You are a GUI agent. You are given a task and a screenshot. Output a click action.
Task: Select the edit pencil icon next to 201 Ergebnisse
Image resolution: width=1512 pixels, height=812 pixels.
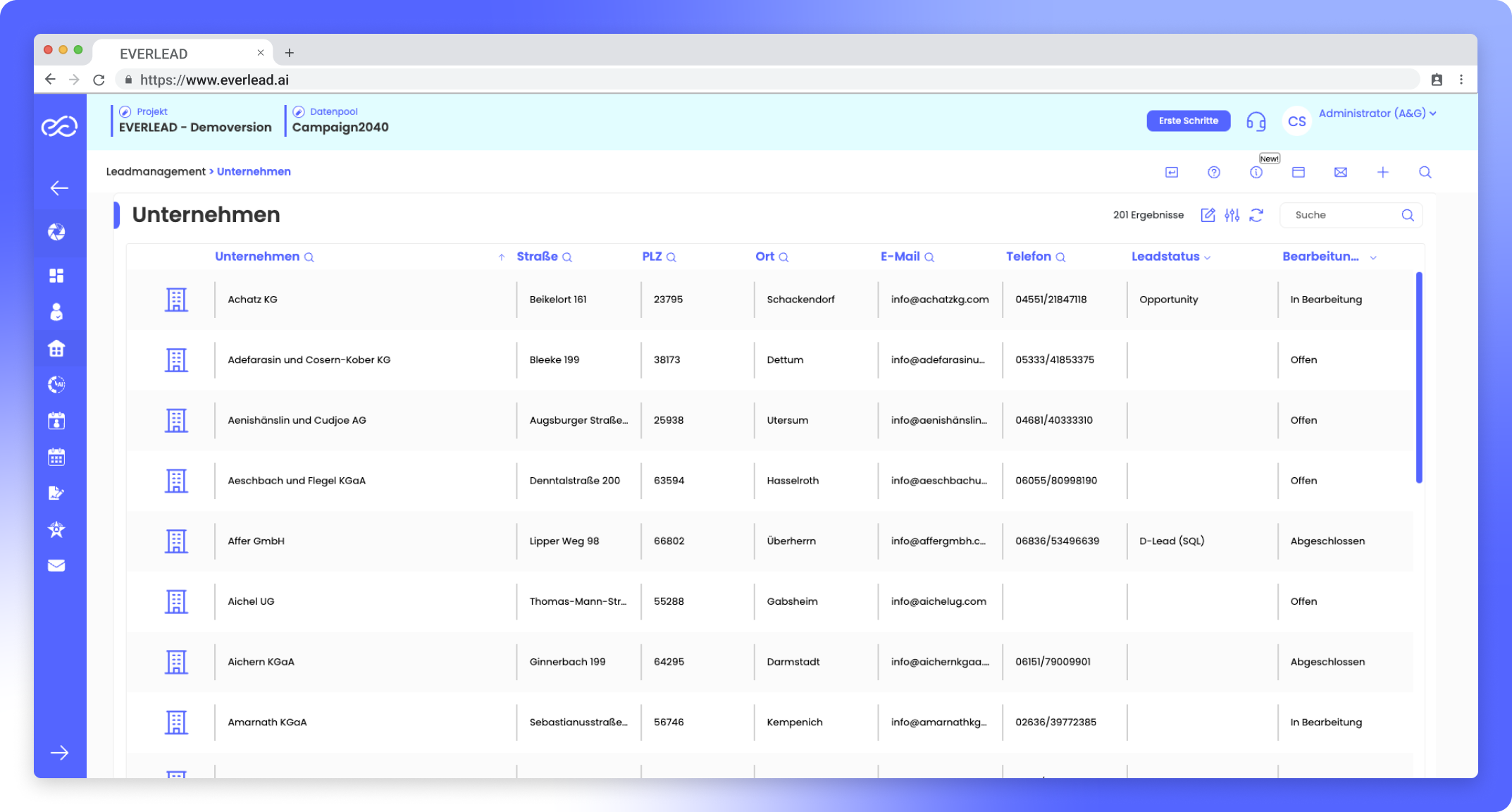click(x=1208, y=214)
